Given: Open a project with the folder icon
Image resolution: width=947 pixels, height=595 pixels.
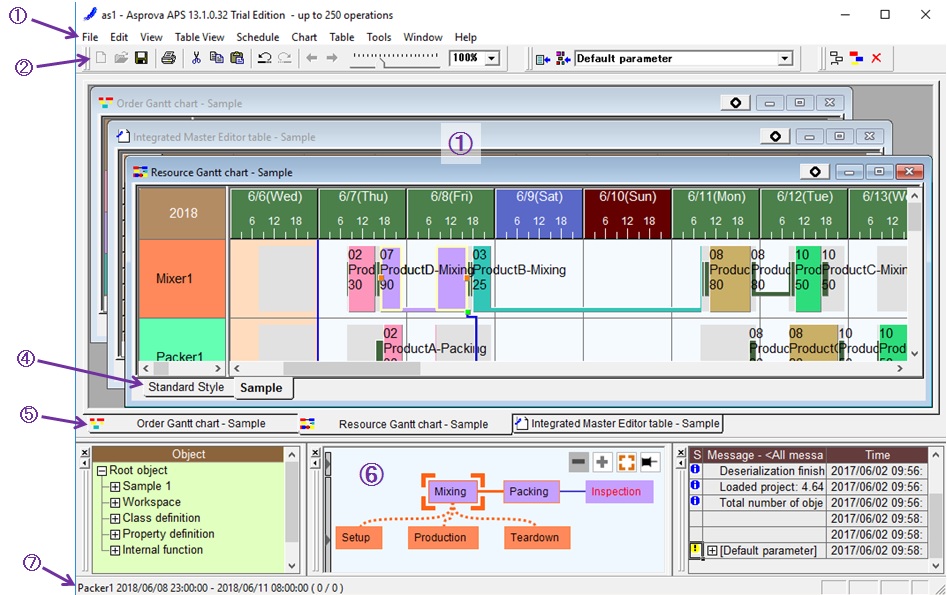Looking at the screenshot, I should (121, 58).
